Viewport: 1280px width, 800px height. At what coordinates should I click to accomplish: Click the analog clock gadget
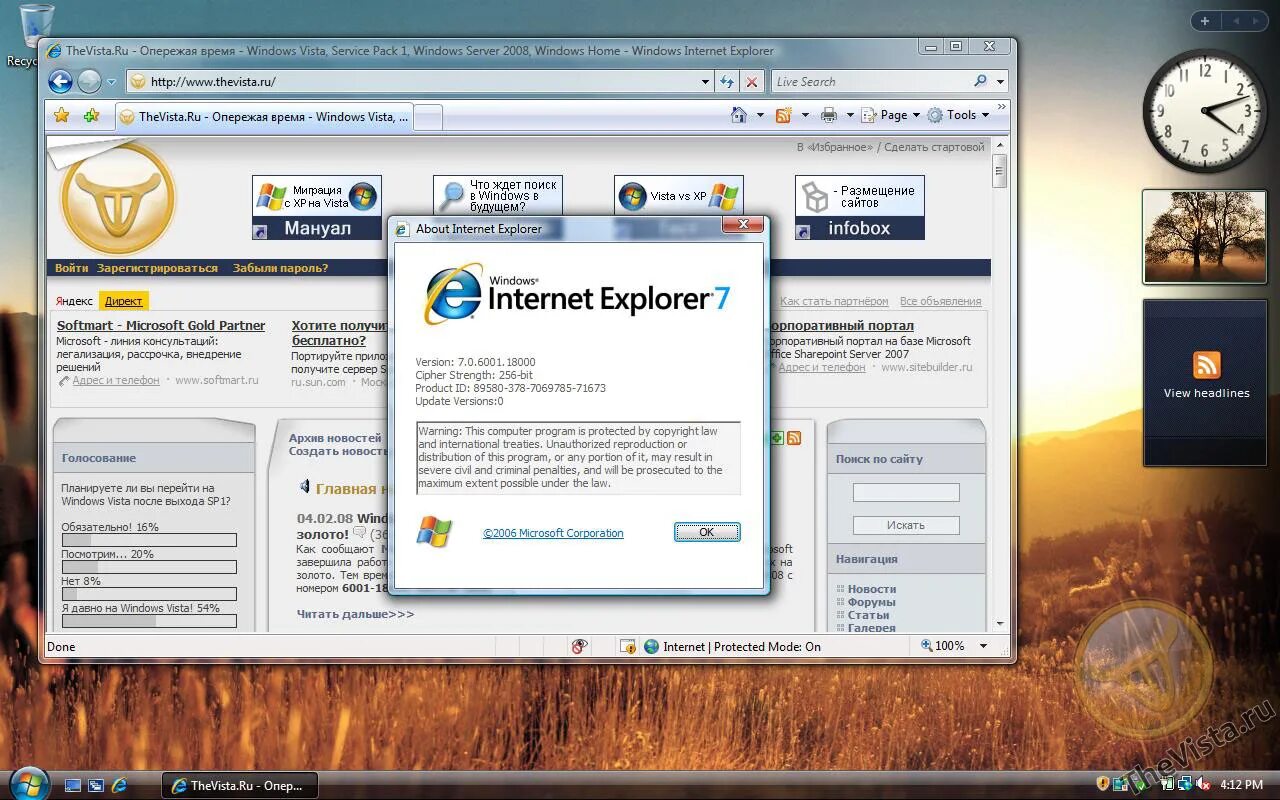pos(1204,111)
